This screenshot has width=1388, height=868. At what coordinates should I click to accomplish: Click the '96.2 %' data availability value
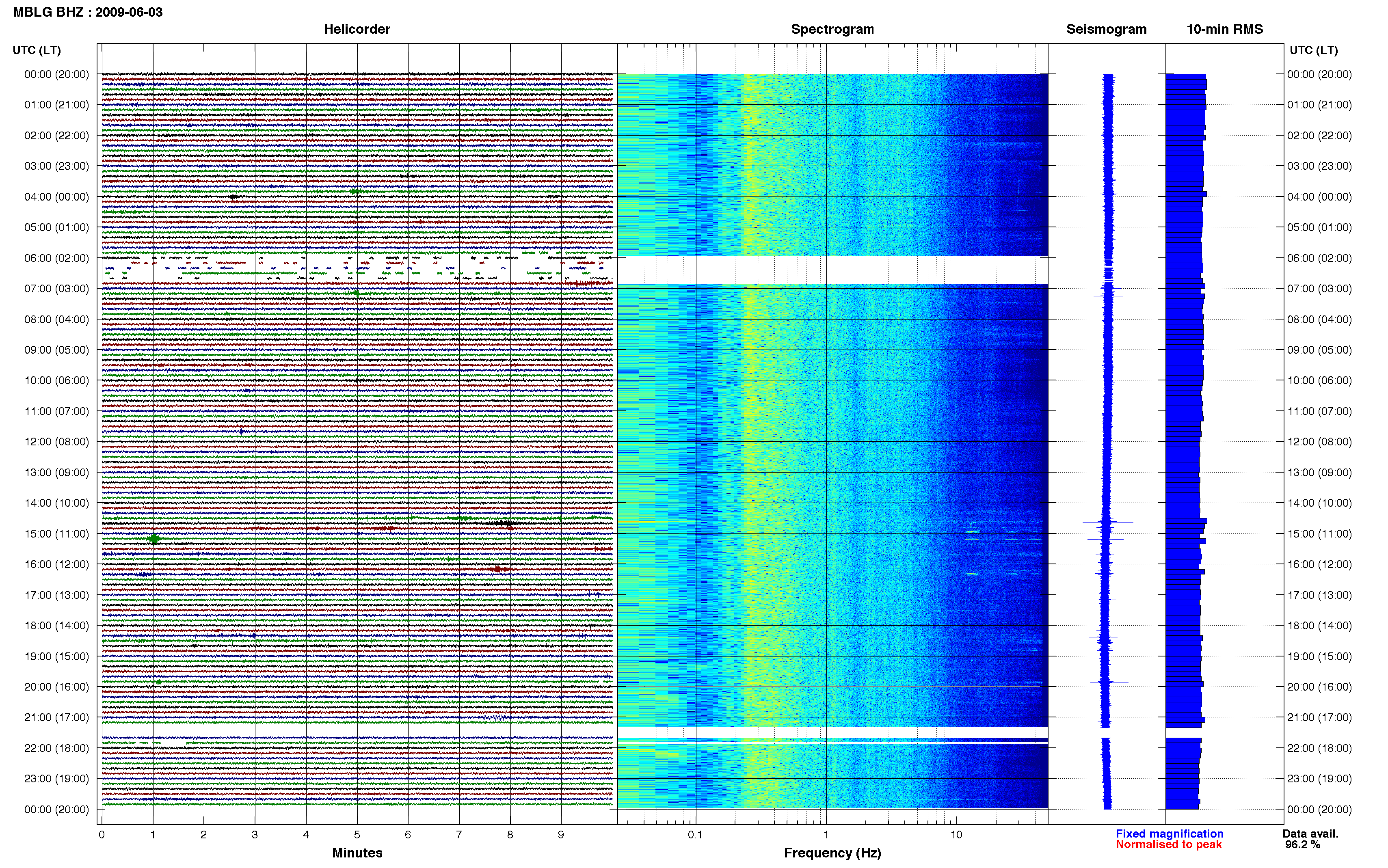(1302, 844)
